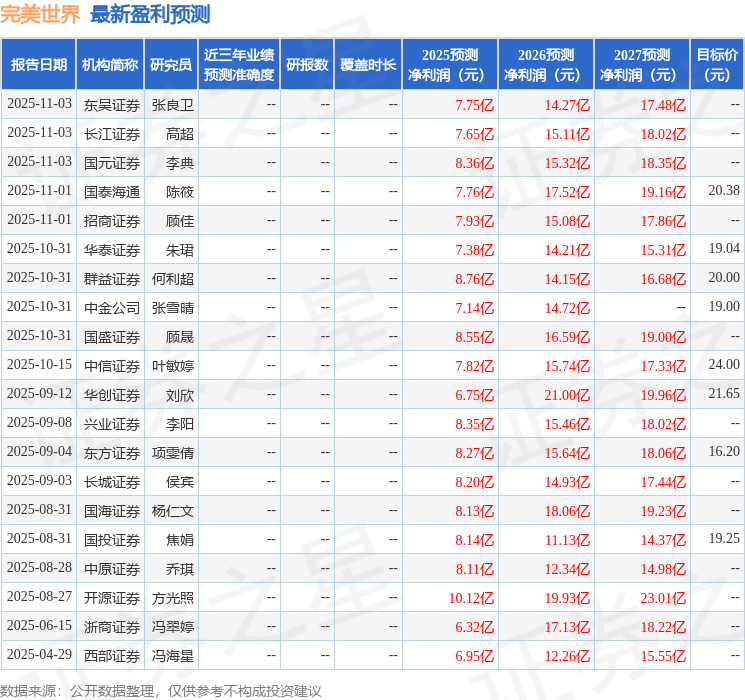Click target price 19.04
The width and height of the screenshot is (745, 700).
(x=724, y=249)
